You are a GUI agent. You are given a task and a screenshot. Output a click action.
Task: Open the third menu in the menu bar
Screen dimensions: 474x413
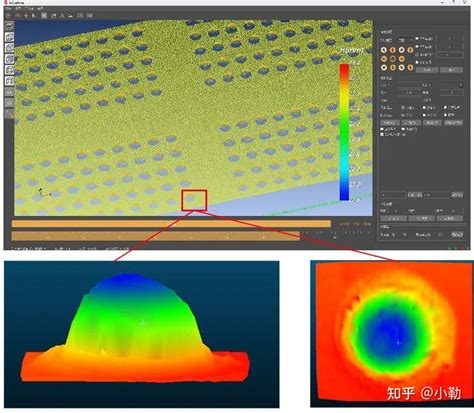29,8
